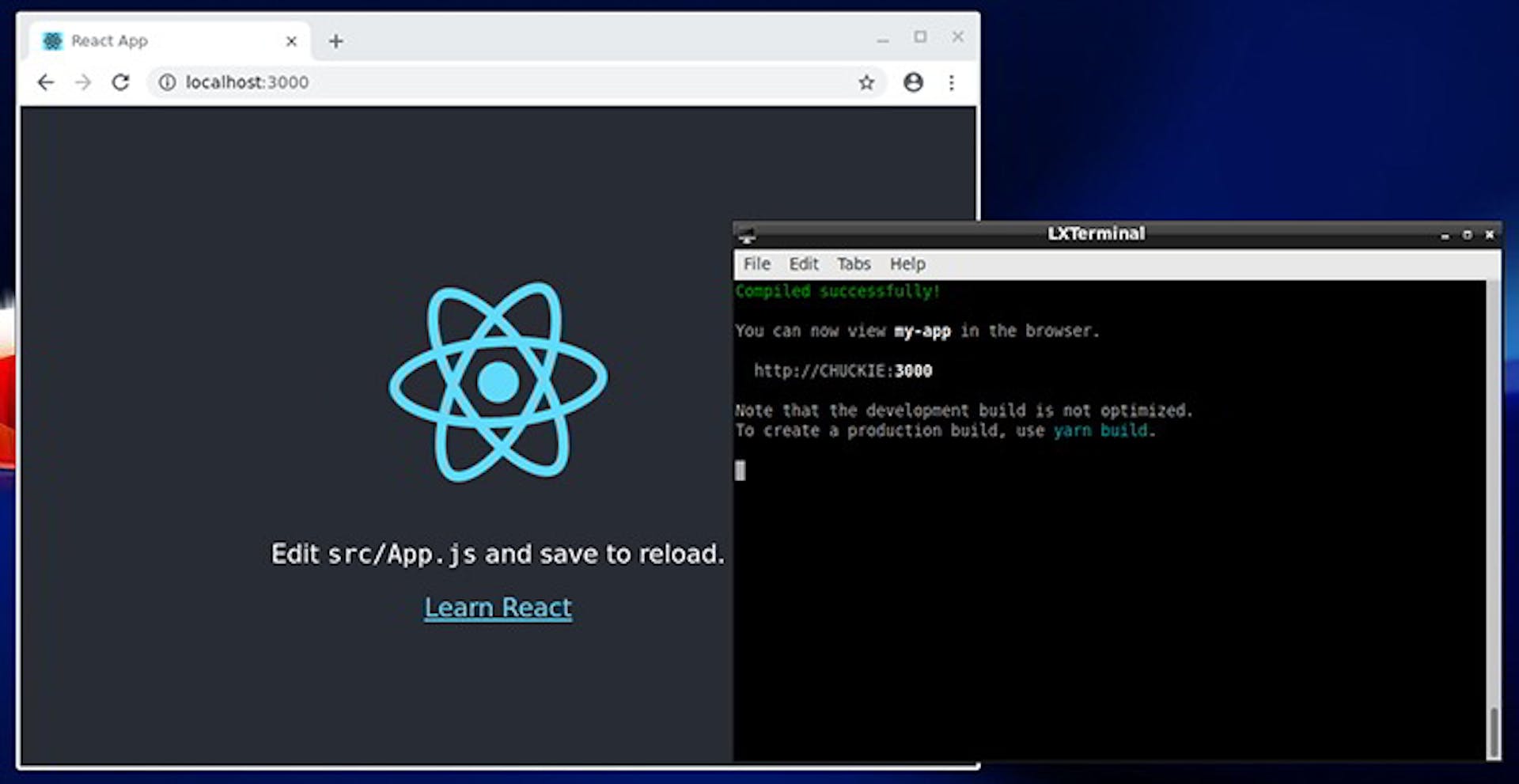
Task: Click the http://CHUCKIE:3000 URL in terminal
Action: tap(843, 371)
